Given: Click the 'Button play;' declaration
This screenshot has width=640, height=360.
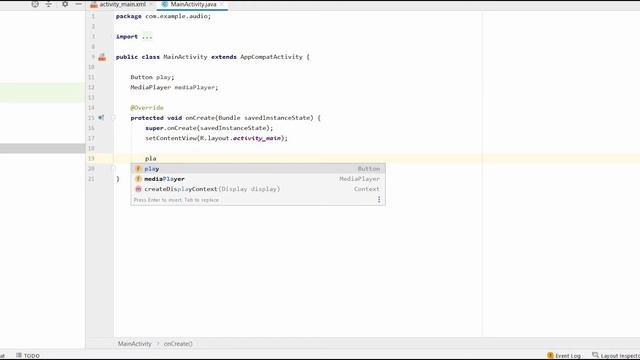Looking at the screenshot, I should click(x=152, y=77).
